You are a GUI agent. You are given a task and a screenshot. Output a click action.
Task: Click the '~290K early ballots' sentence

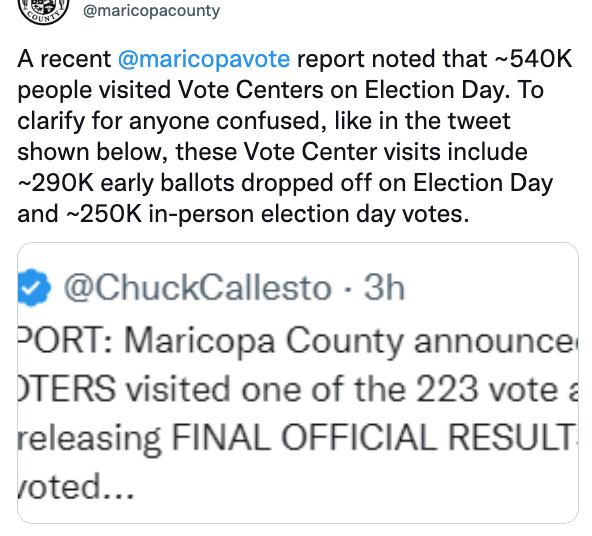pyautogui.click(x=285, y=183)
